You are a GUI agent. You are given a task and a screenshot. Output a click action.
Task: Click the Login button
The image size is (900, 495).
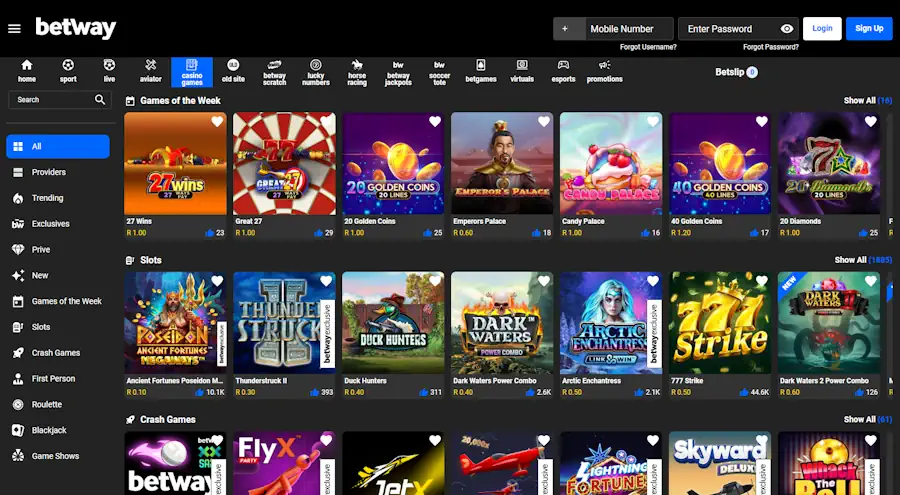tap(822, 29)
